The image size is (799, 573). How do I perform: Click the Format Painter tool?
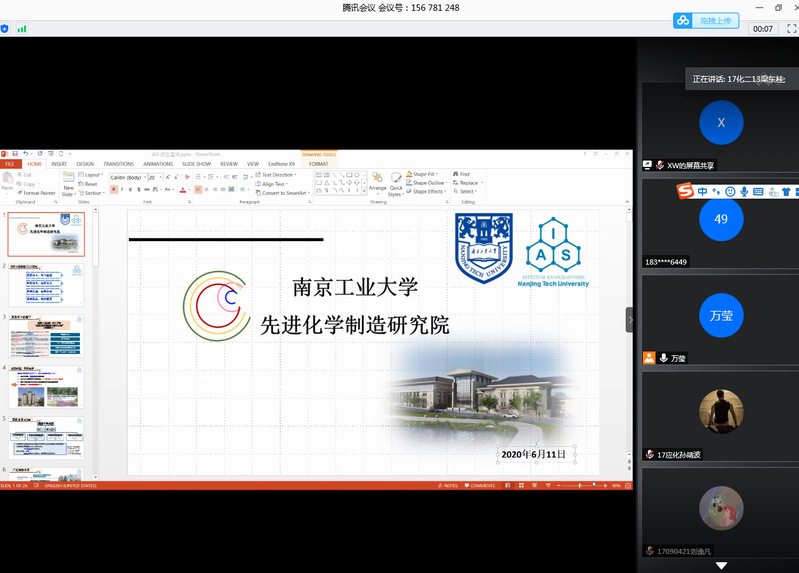tap(36, 193)
